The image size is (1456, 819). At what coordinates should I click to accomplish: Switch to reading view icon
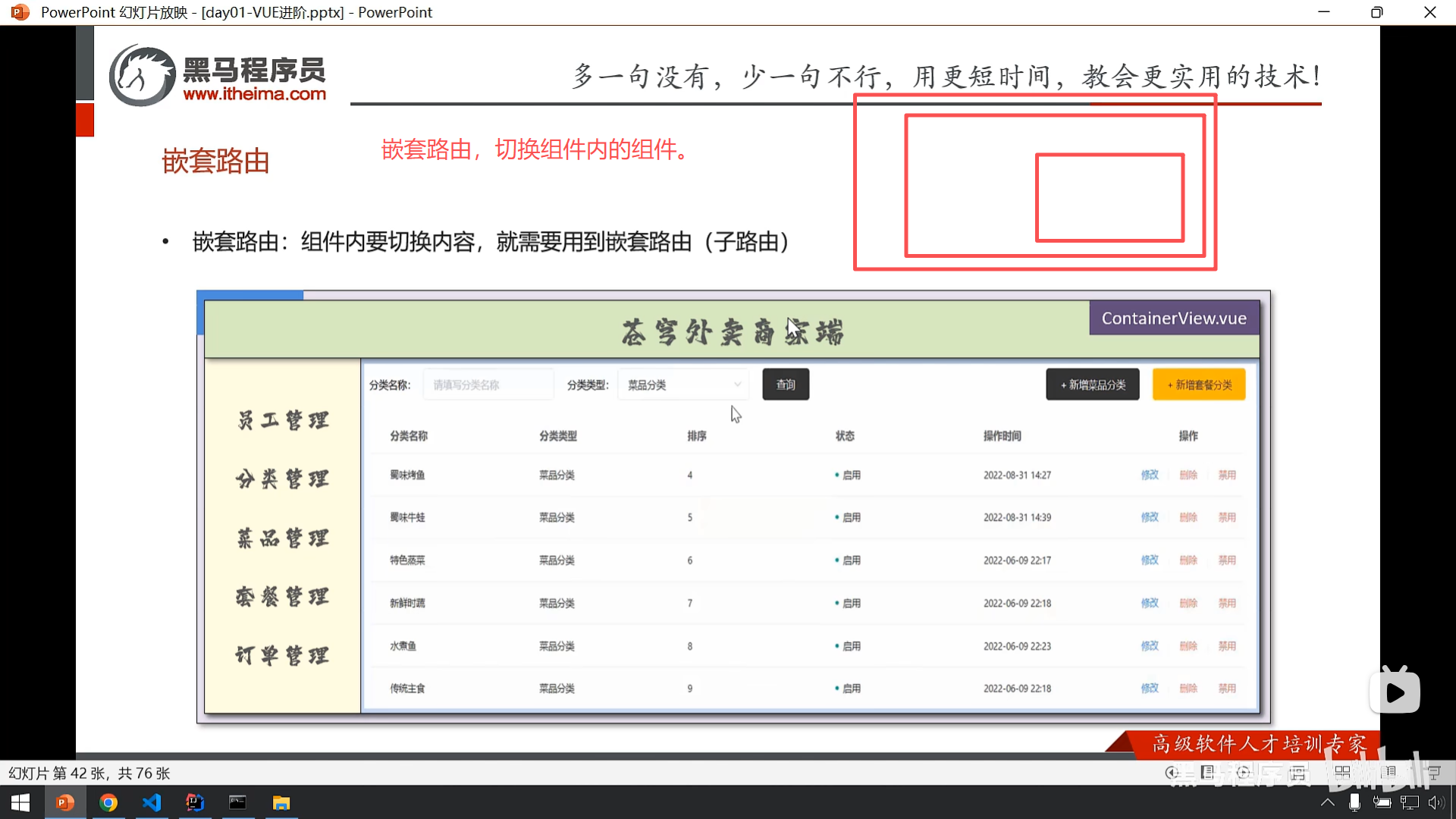1389,773
